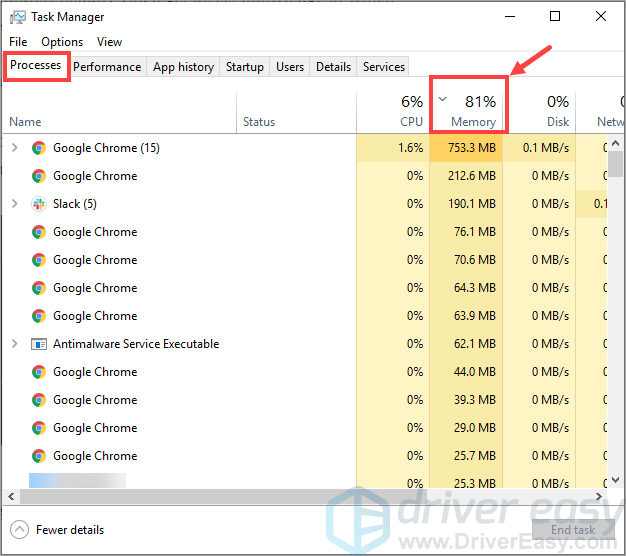Open the Options menu

pos(62,42)
